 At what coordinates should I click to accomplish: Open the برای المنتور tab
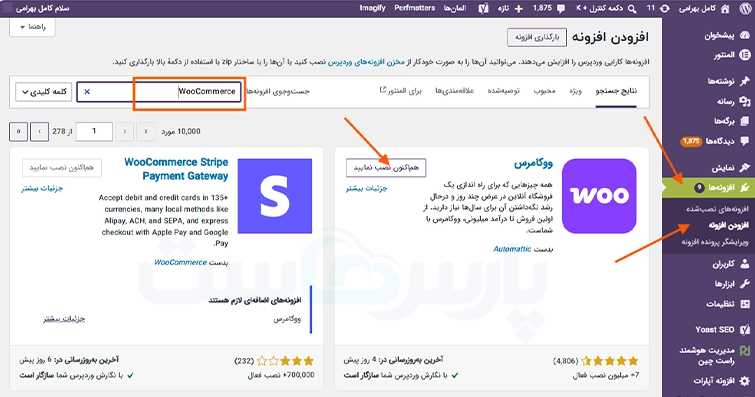401,91
